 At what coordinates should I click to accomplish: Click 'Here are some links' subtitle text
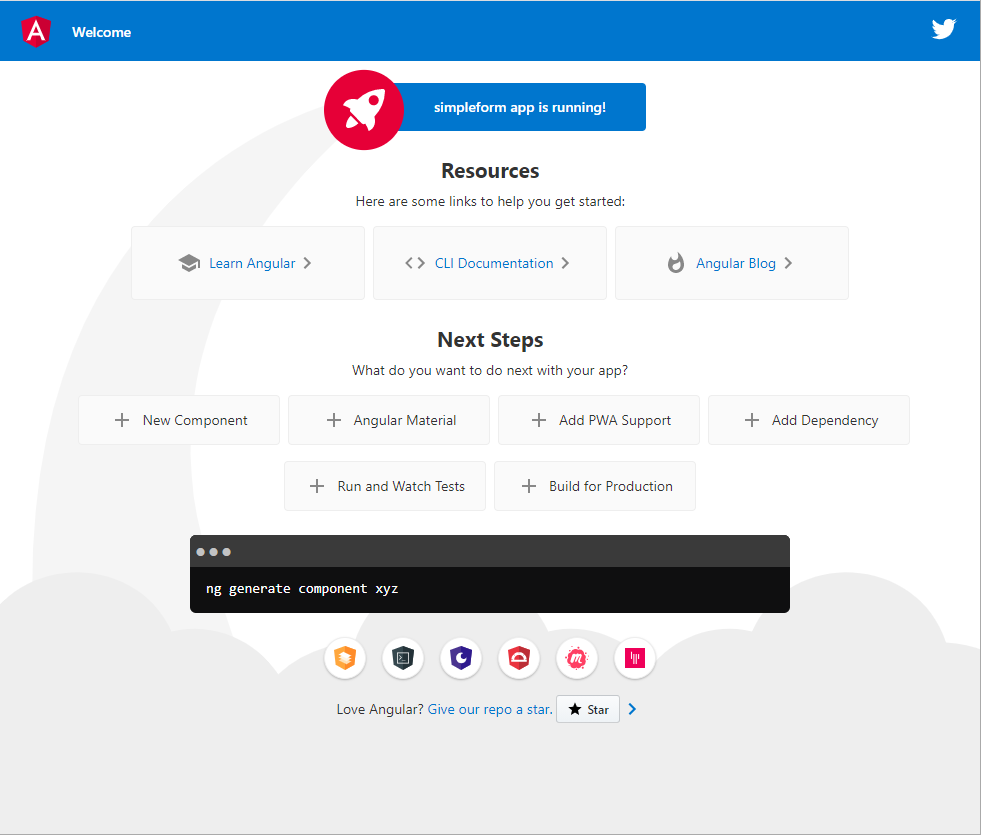[490, 201]
